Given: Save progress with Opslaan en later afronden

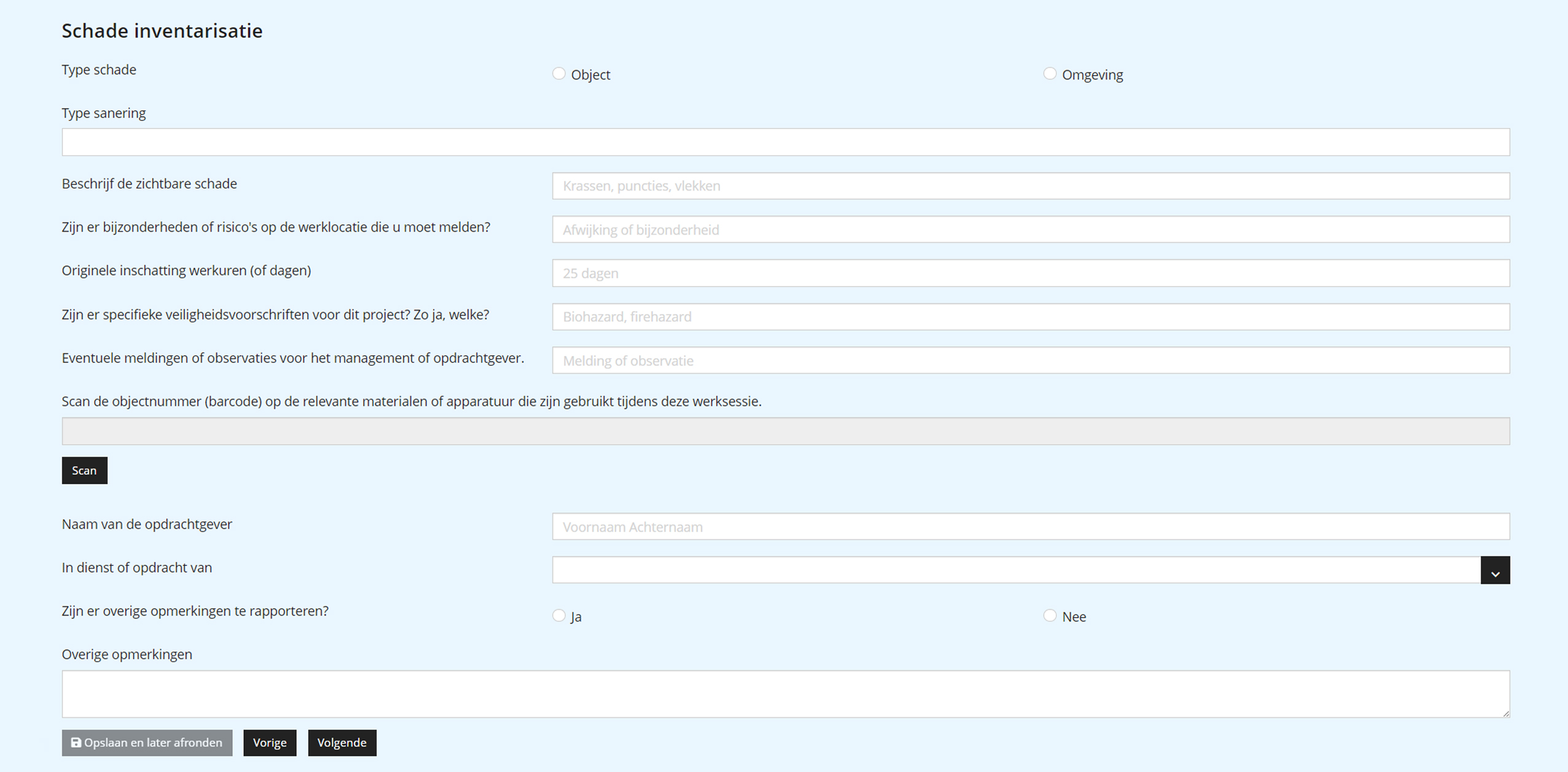Looking at the screenshot, I should (147, 742).
